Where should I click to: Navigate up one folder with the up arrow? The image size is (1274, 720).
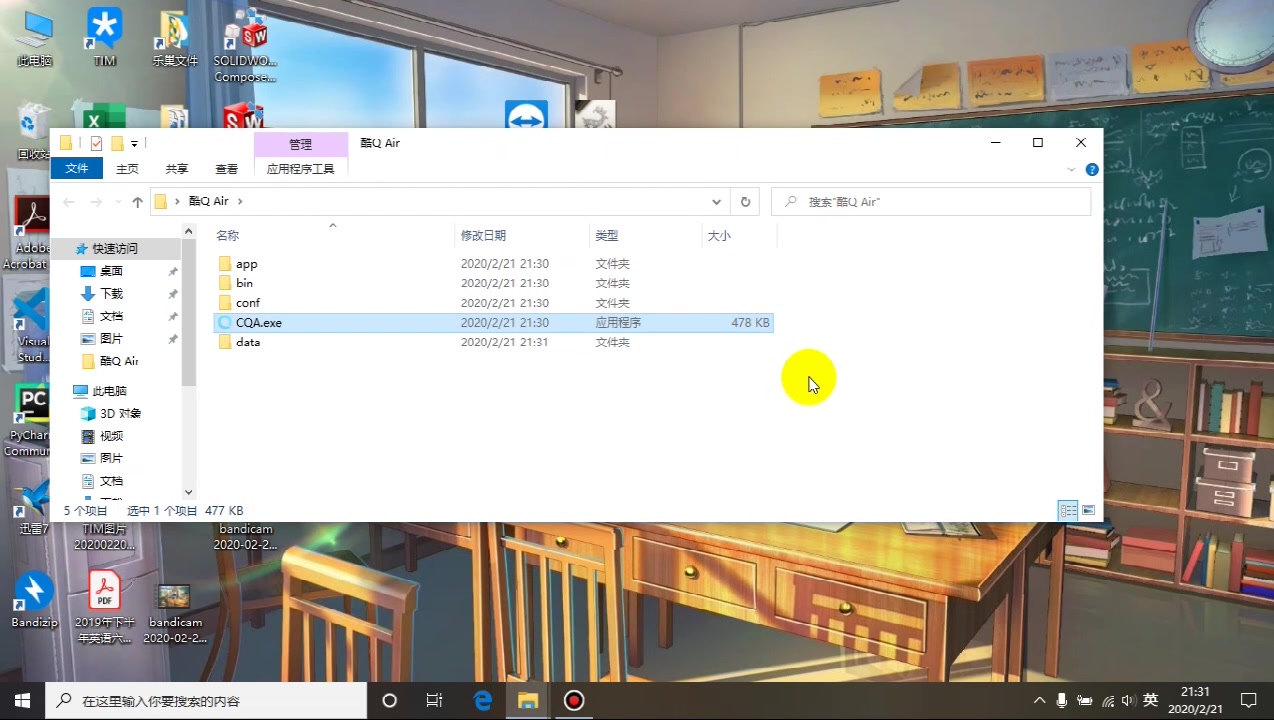tap(137, 201)
